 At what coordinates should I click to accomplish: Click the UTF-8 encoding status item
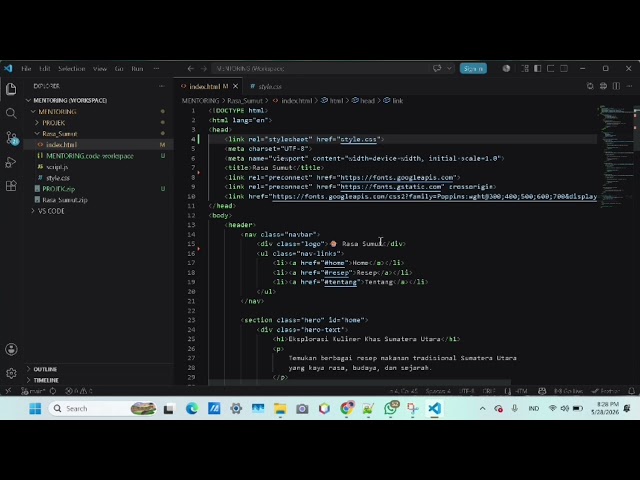click(467, 391)
